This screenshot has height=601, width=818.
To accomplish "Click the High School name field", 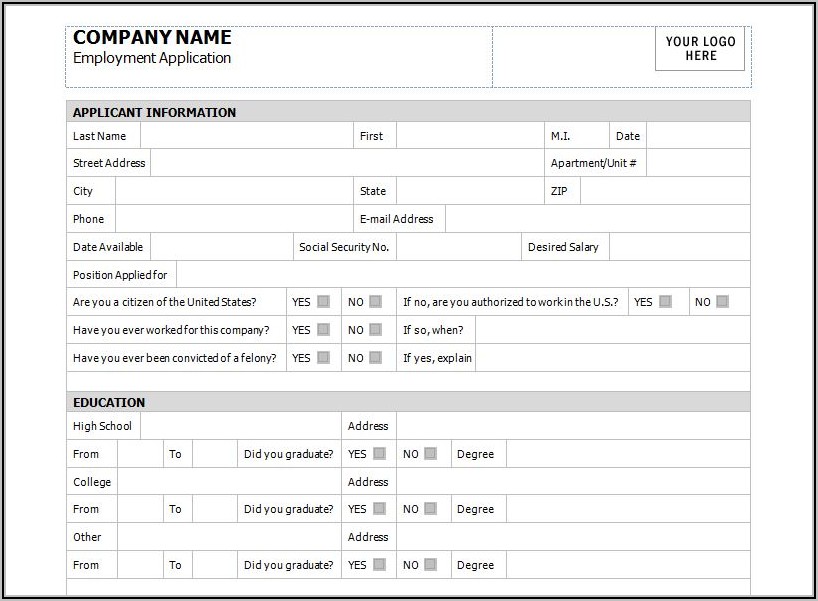I will tap(240, 426).
